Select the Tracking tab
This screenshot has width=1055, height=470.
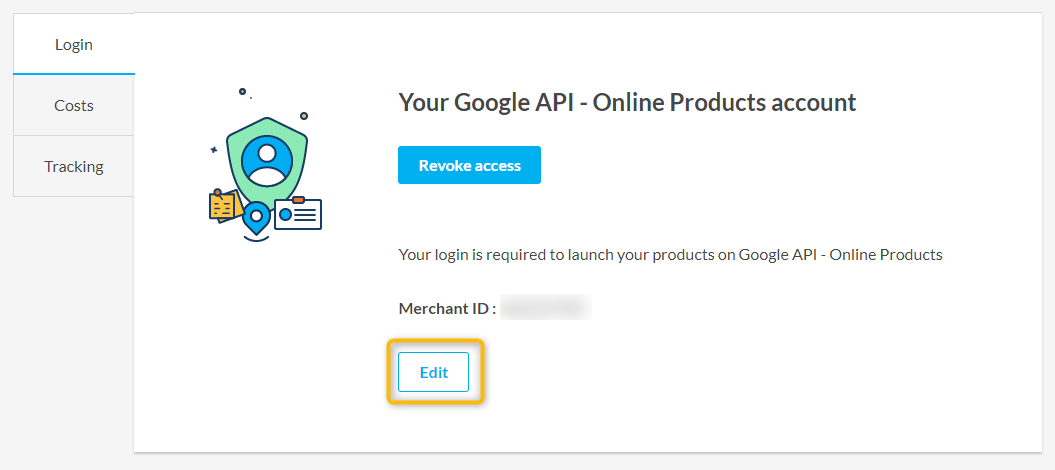point(74,166)
